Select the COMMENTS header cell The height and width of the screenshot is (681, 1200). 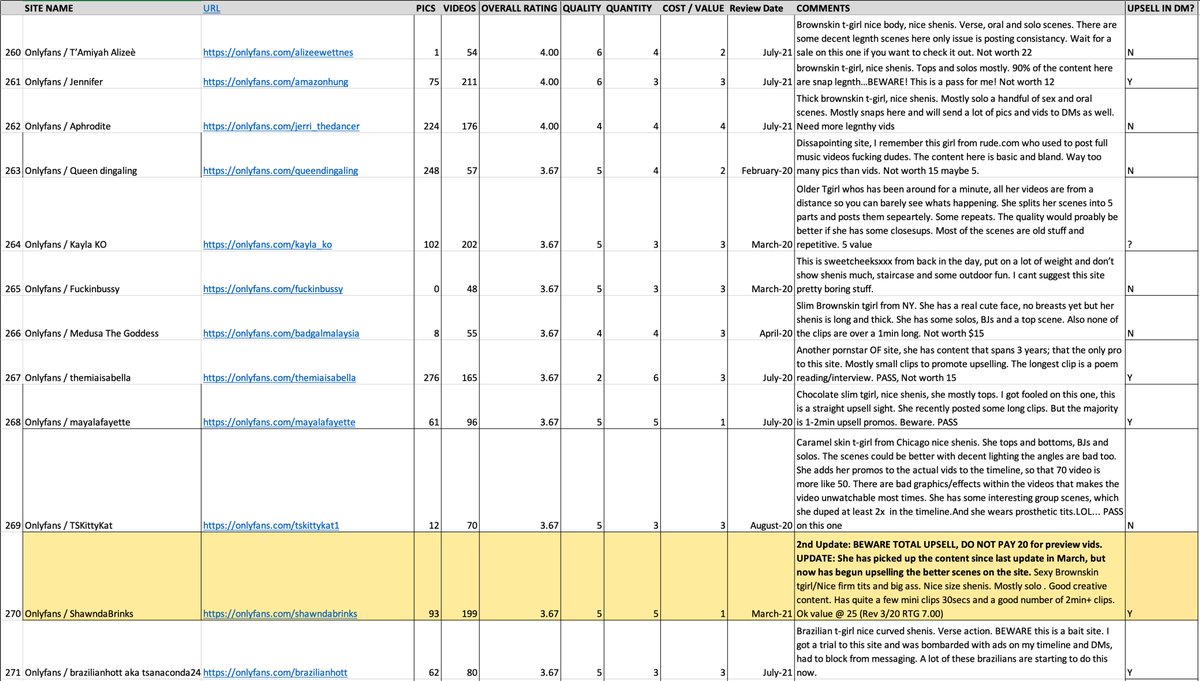click(x=959, y=8)
